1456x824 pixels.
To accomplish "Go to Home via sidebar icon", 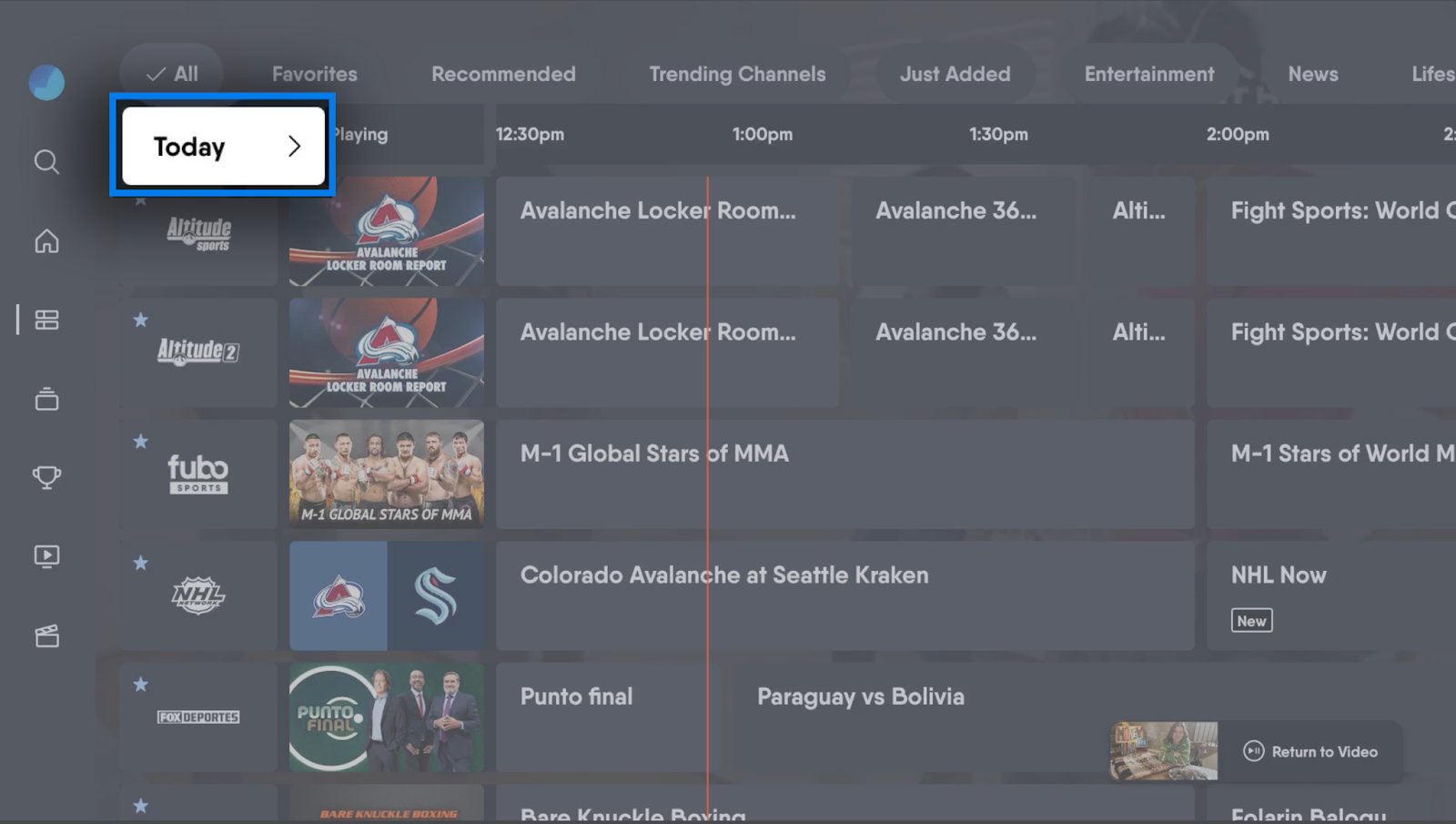I will 46,241.
